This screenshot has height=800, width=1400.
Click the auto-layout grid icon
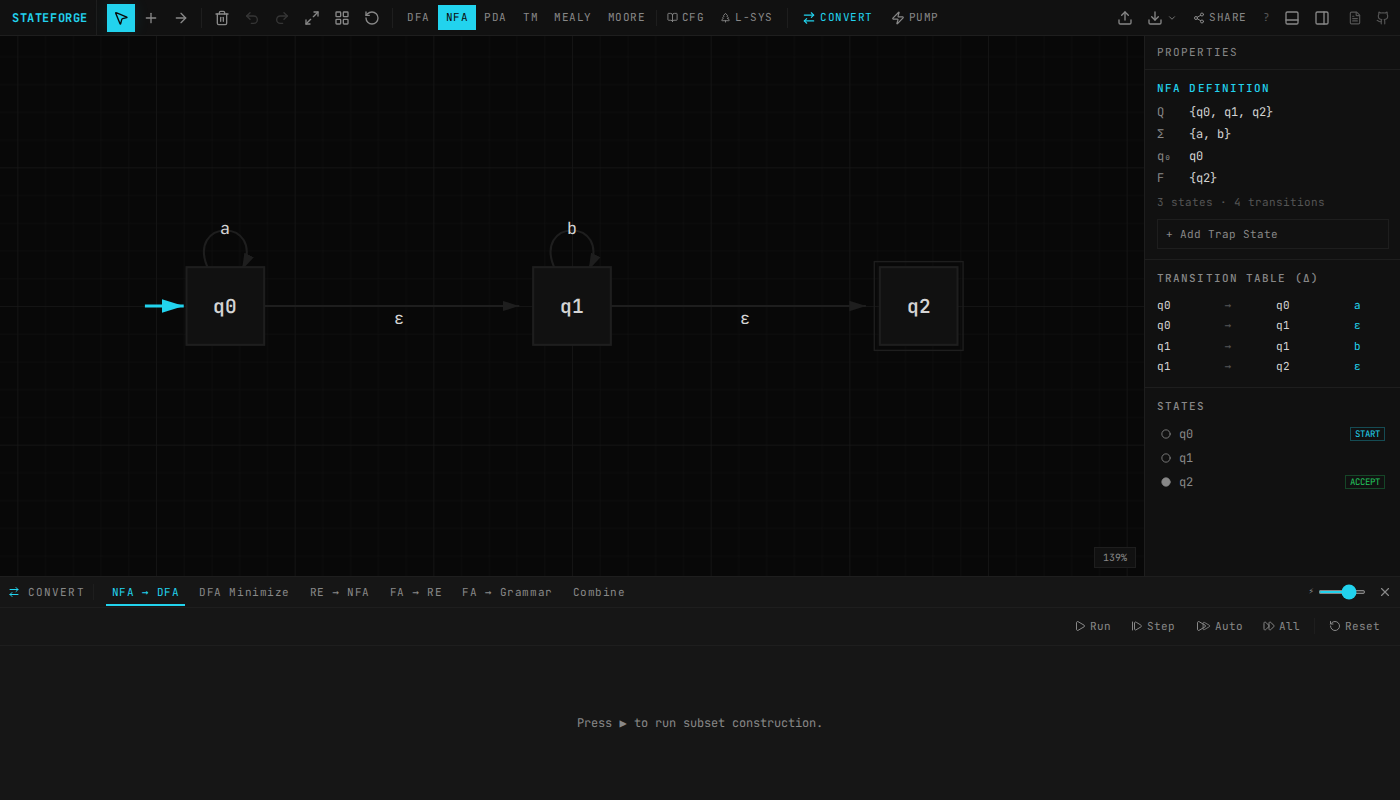342,18
